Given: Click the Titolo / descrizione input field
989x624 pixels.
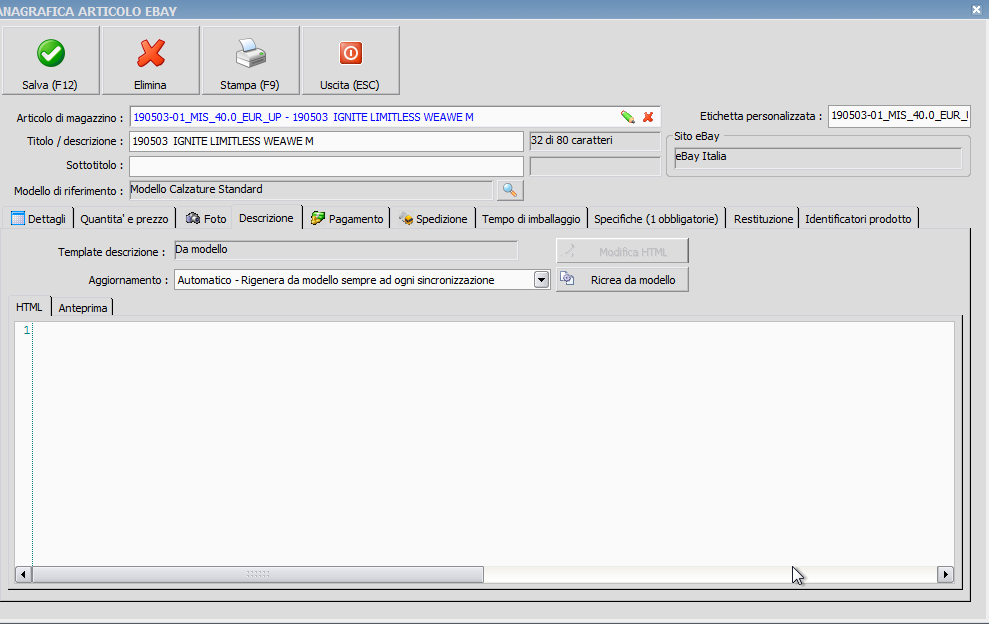Looking at the screenshot, I should click(x=326, y=141).
